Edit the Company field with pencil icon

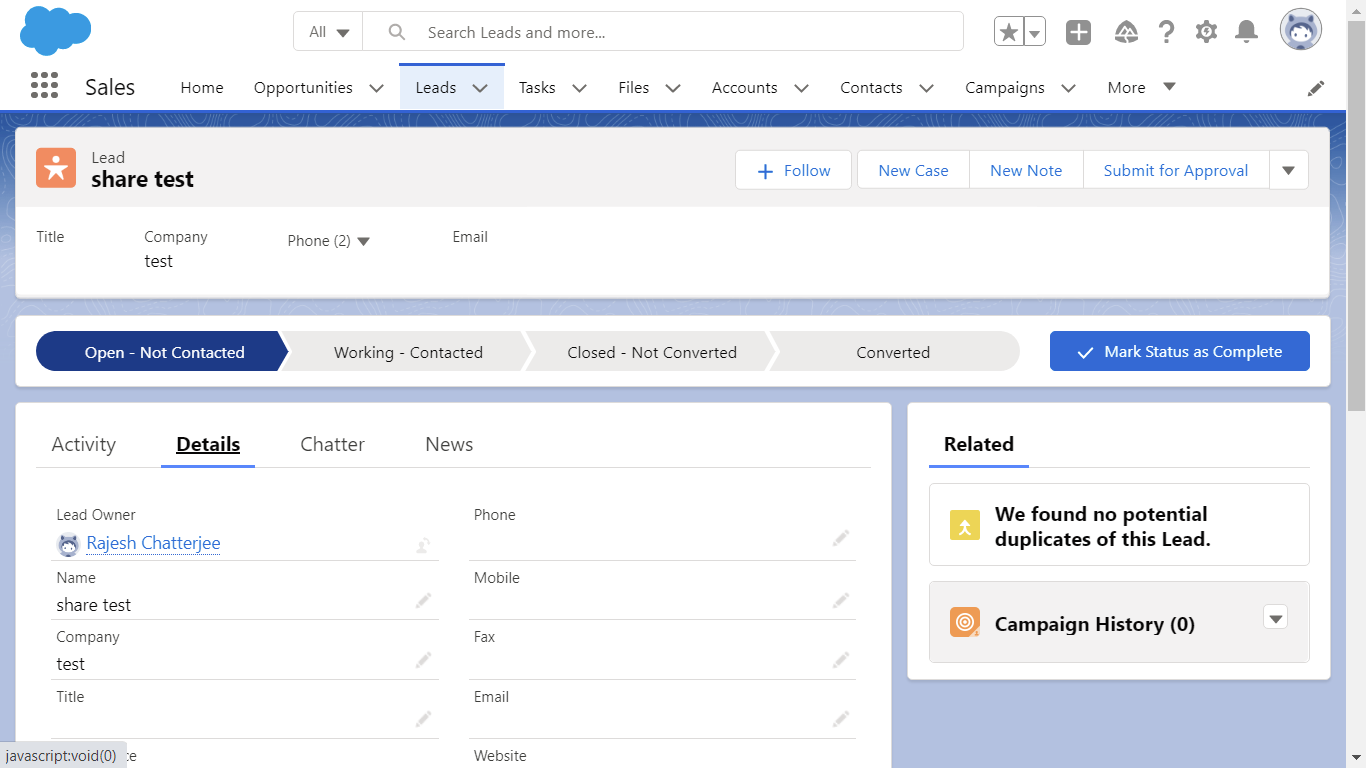click(424, 660)
